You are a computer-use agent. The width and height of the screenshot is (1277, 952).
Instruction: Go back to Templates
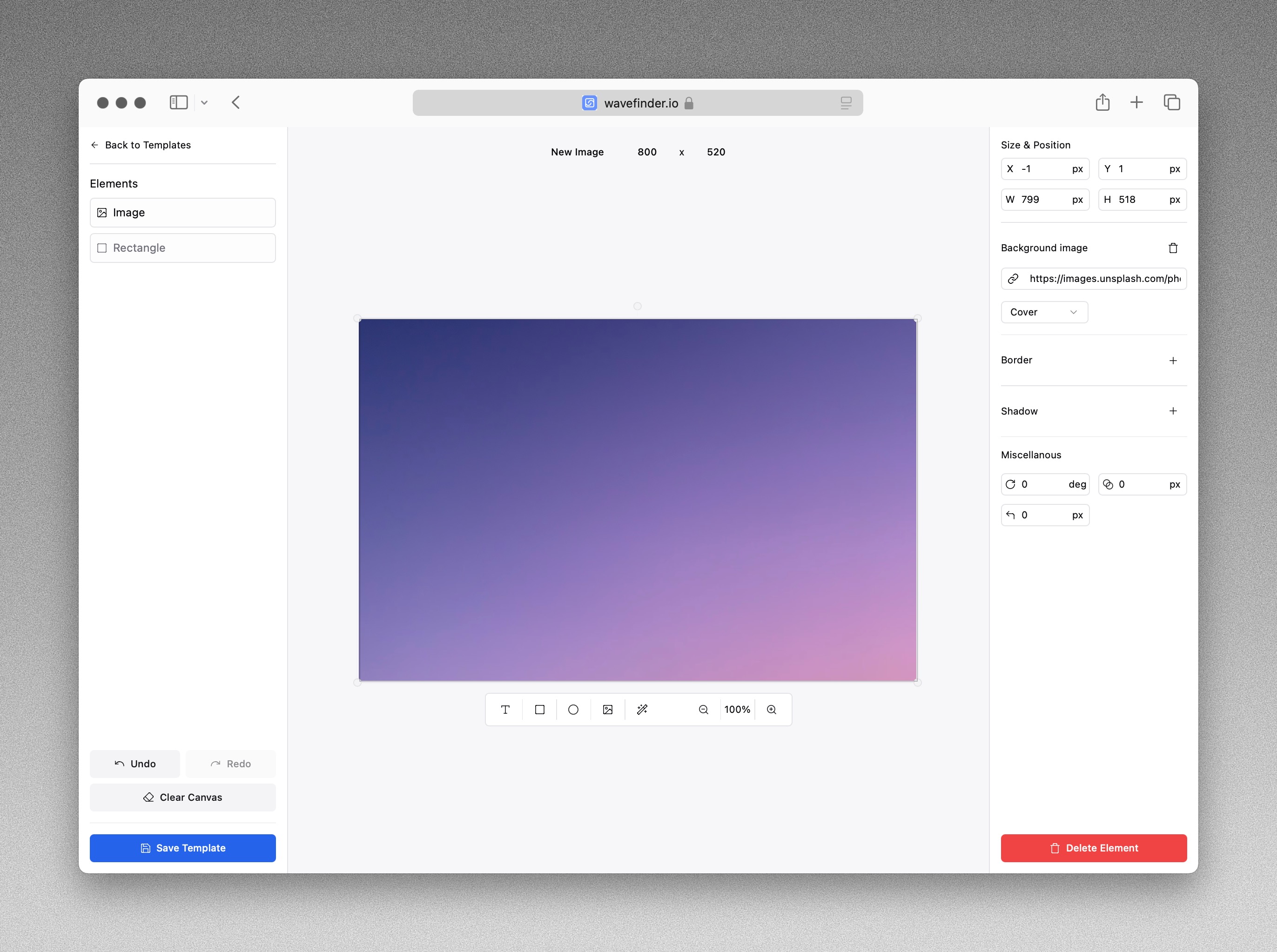(x=141, y=145)
